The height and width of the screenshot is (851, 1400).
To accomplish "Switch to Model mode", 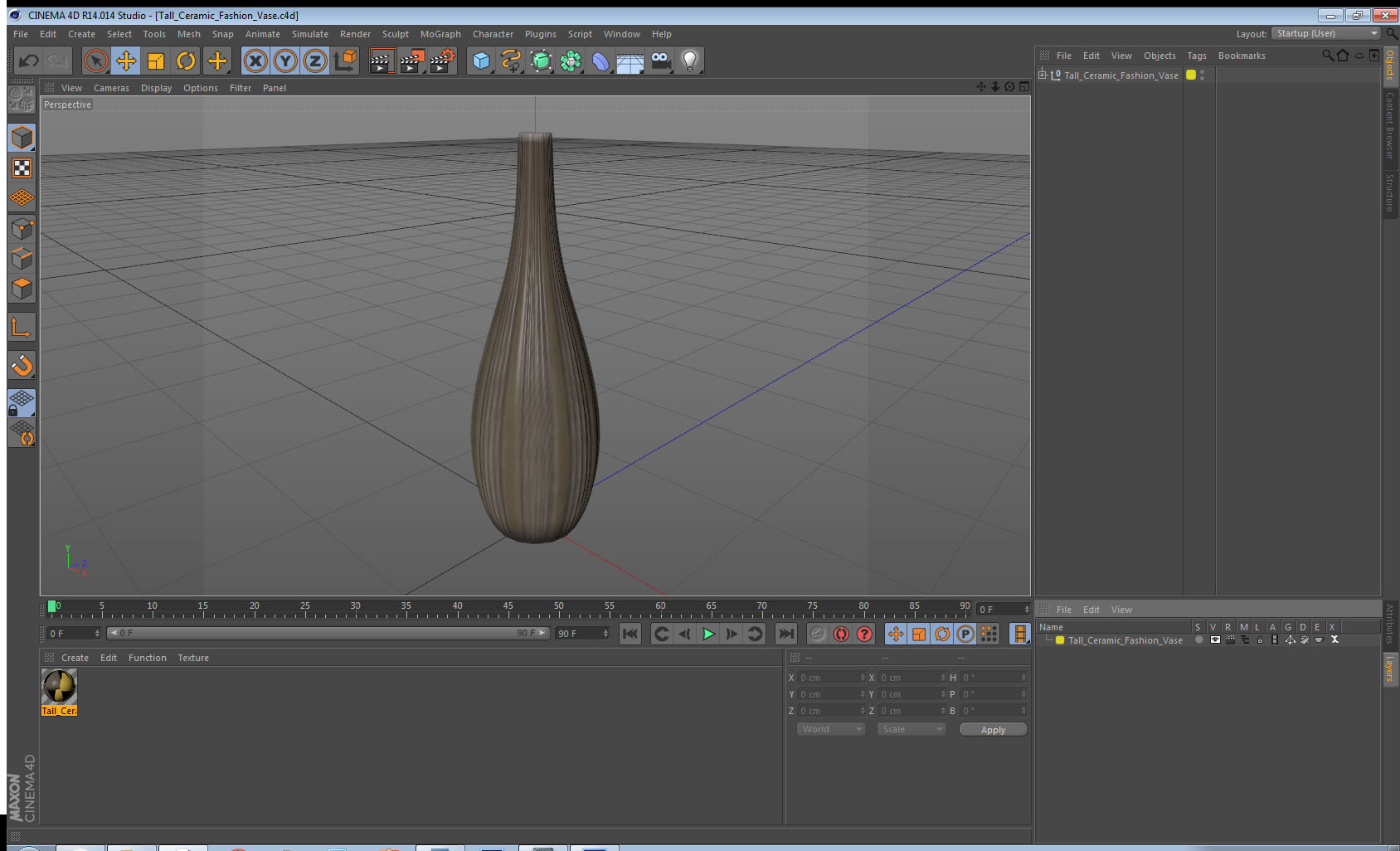I will click(x=22, y=138).
